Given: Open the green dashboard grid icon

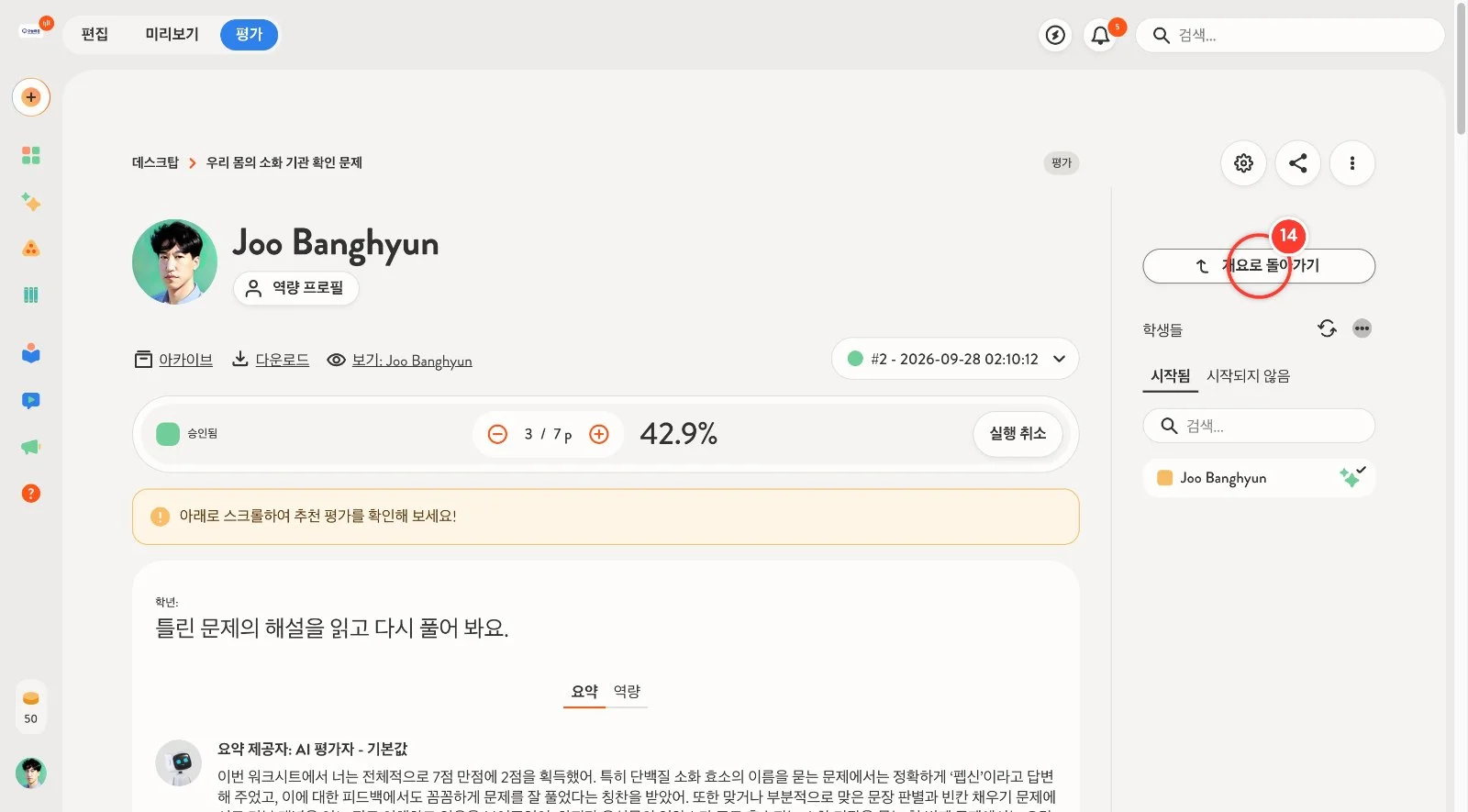Looking at the screenshot, I should point(31,155).
